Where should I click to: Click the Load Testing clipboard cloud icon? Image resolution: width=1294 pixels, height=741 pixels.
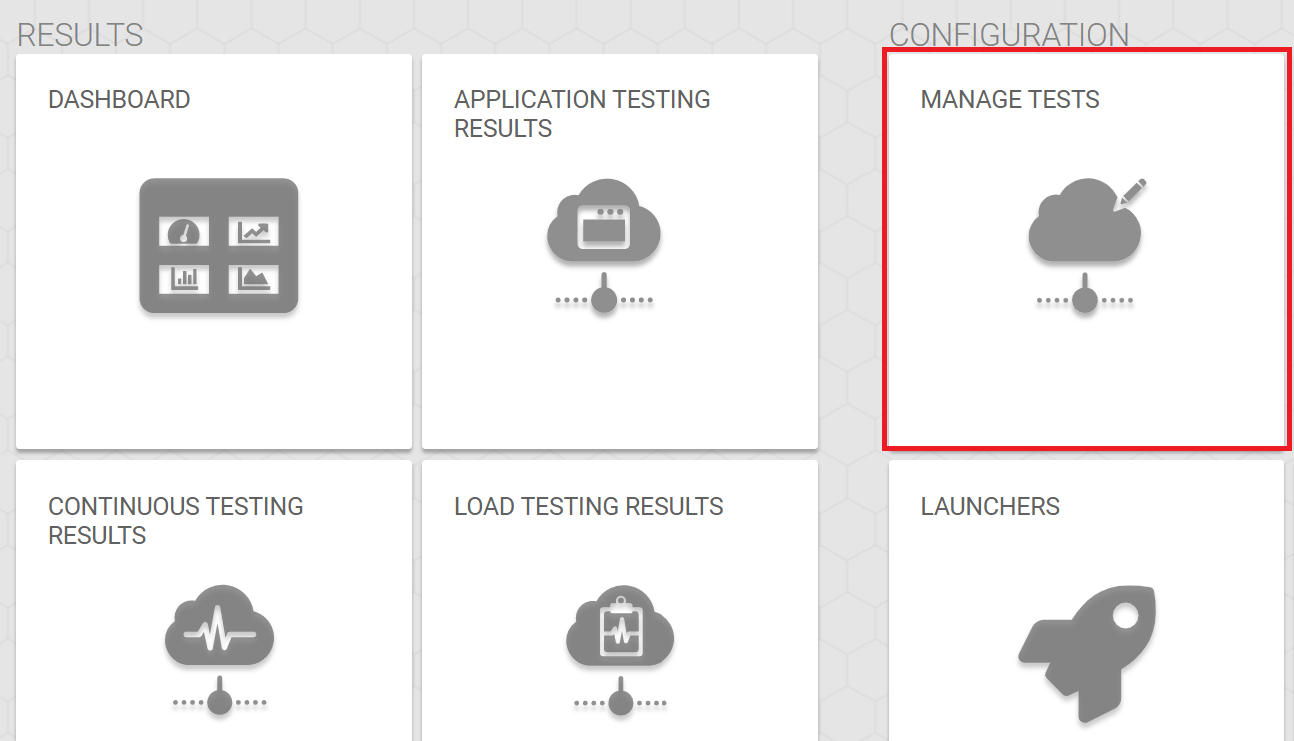coord(620,651)
